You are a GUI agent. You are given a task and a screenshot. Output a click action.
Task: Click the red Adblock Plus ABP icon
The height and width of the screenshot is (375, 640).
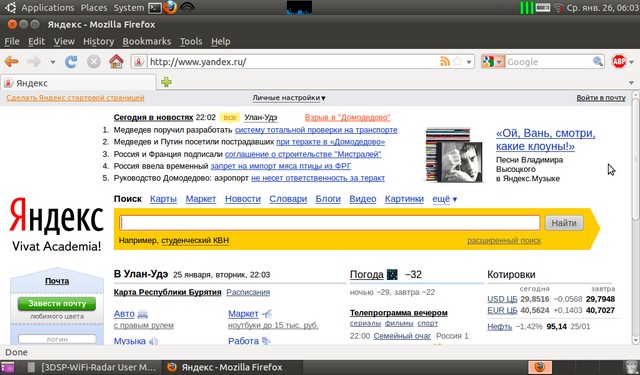(x=619, y=62)
